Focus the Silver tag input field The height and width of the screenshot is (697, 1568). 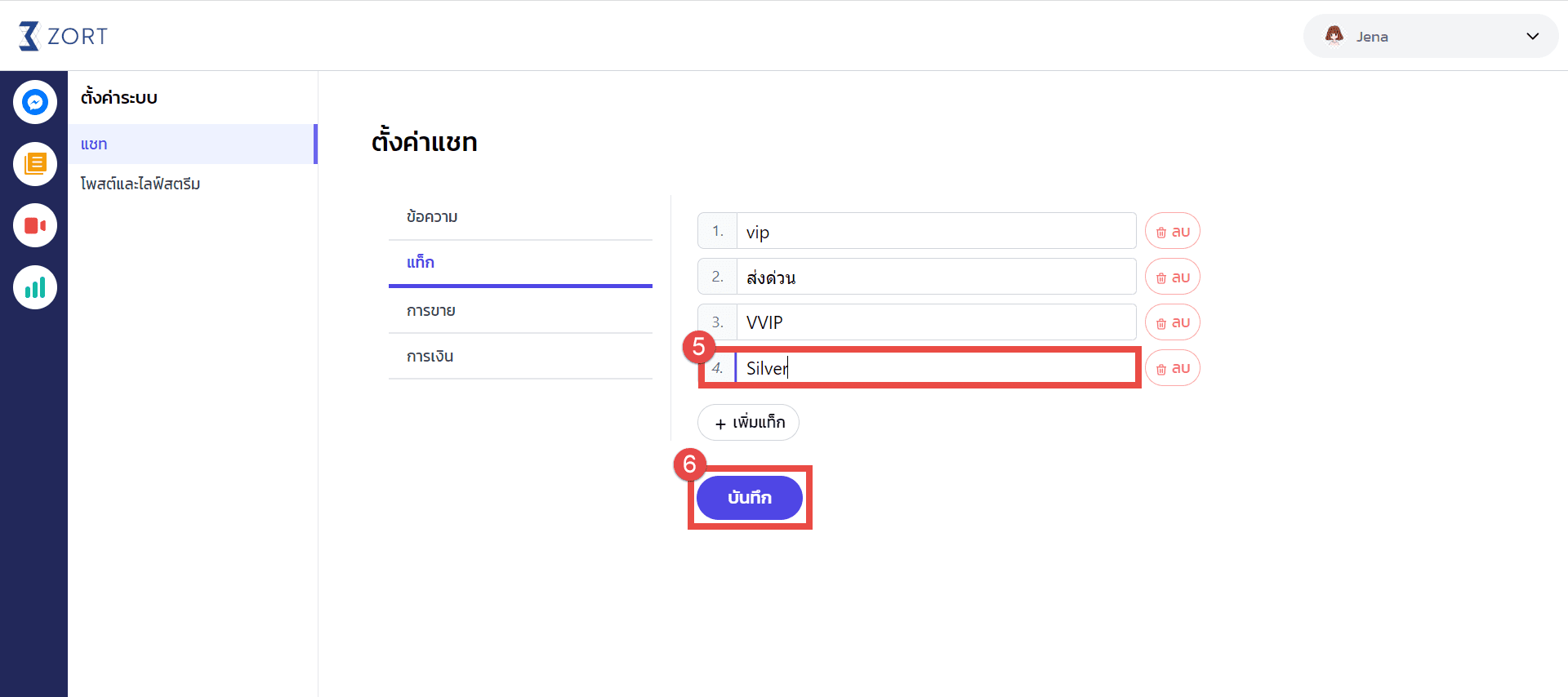click(x=935, y=368)
